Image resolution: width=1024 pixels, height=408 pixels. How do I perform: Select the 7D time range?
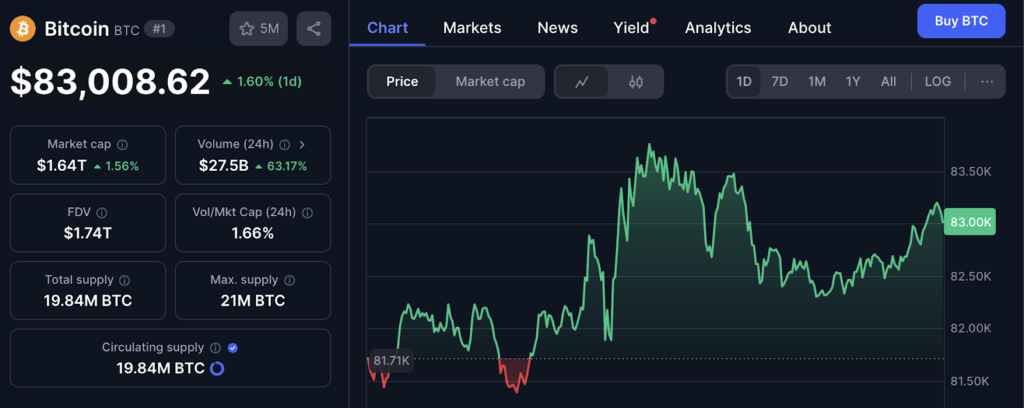tap(780, 82)
